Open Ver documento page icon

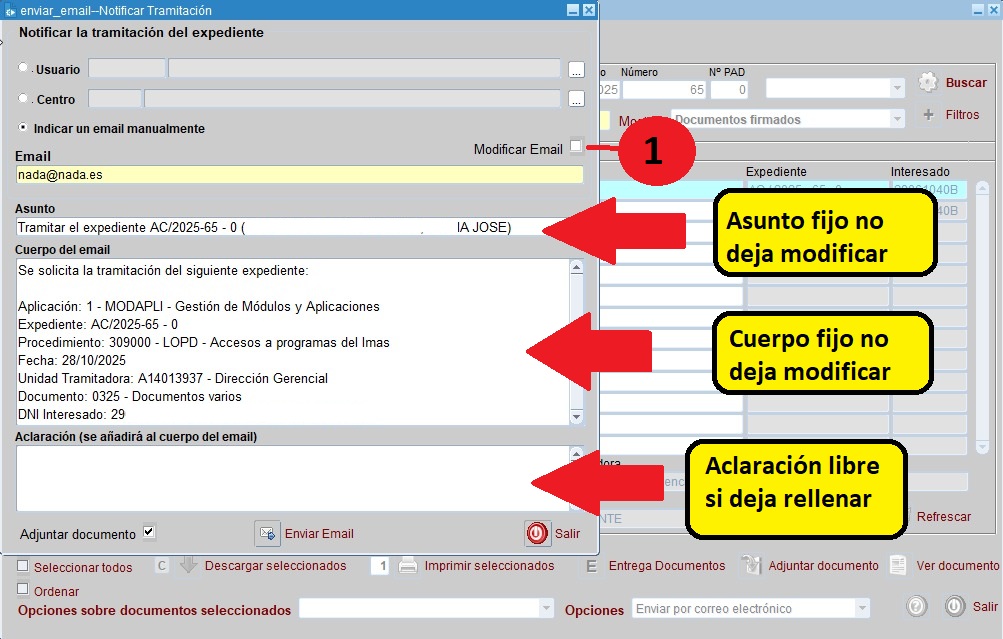click(899, 565)
